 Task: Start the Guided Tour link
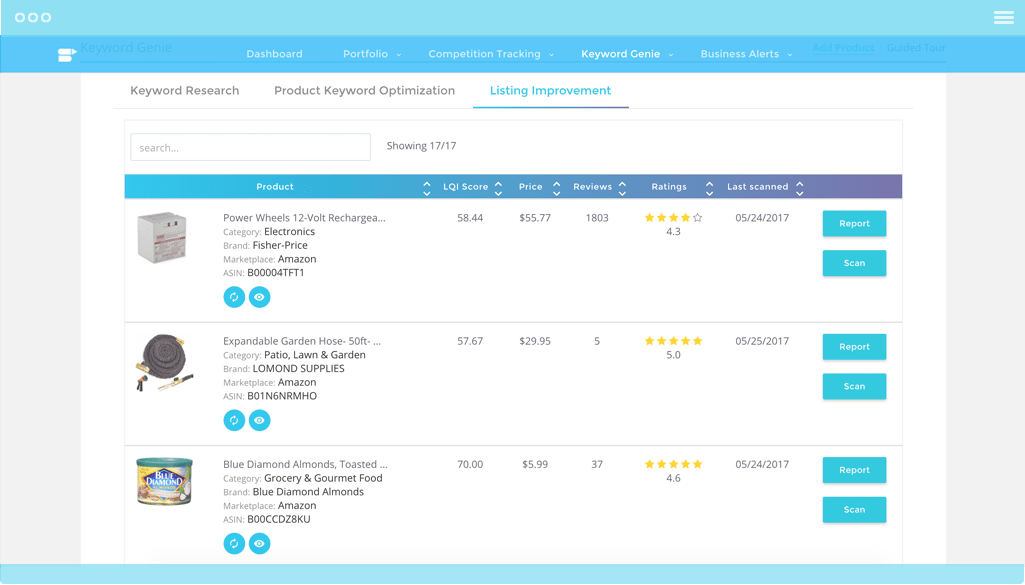[916, 48]
